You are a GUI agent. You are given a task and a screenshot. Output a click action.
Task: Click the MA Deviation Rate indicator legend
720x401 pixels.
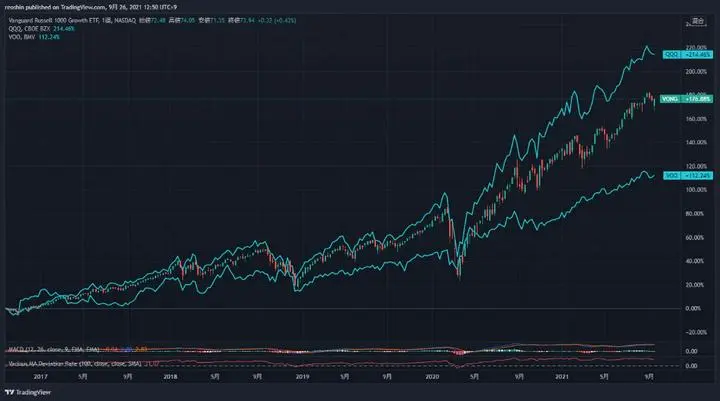[84, 364]
